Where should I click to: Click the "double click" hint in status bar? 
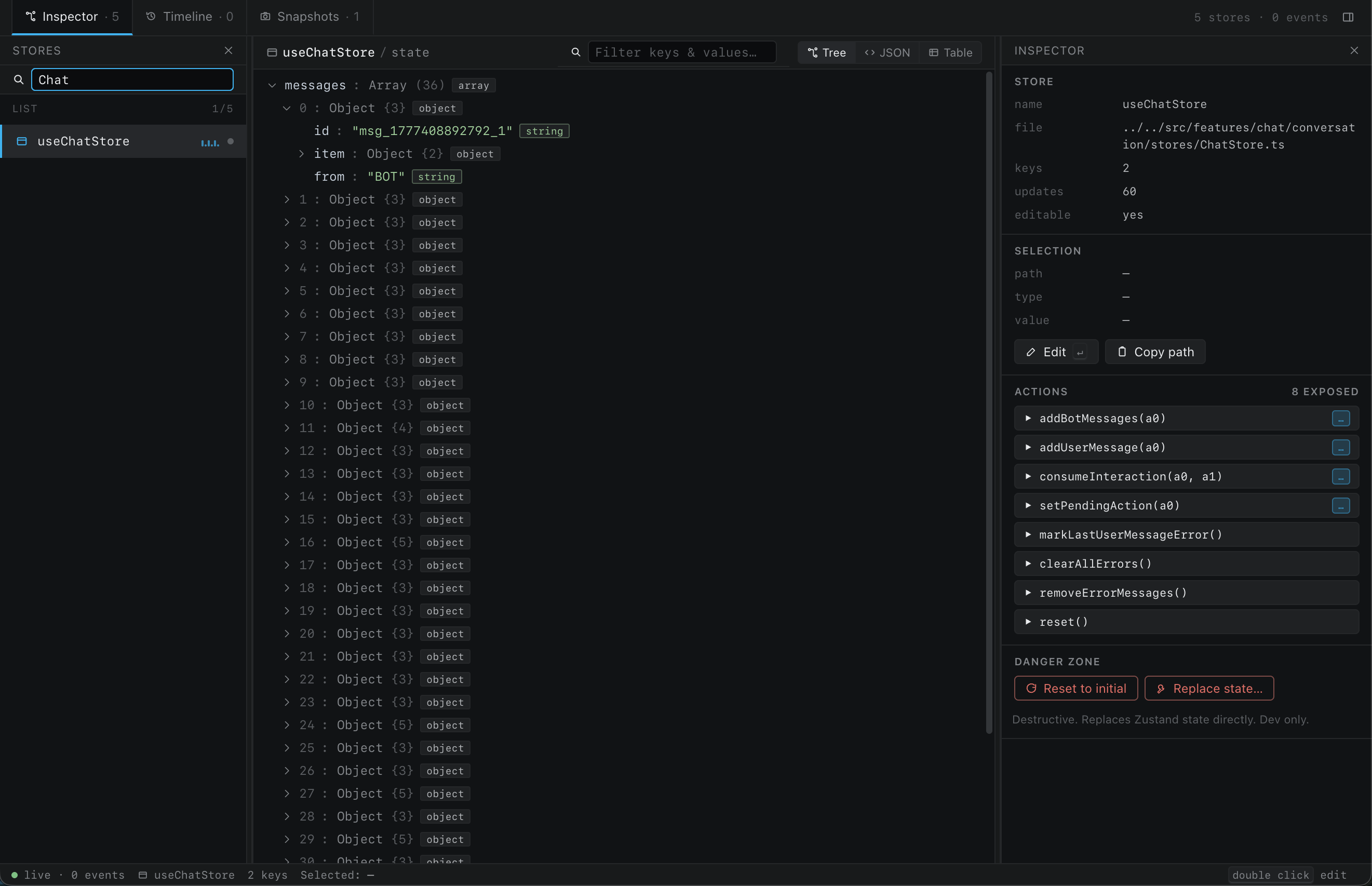[x=1270, y=876]
